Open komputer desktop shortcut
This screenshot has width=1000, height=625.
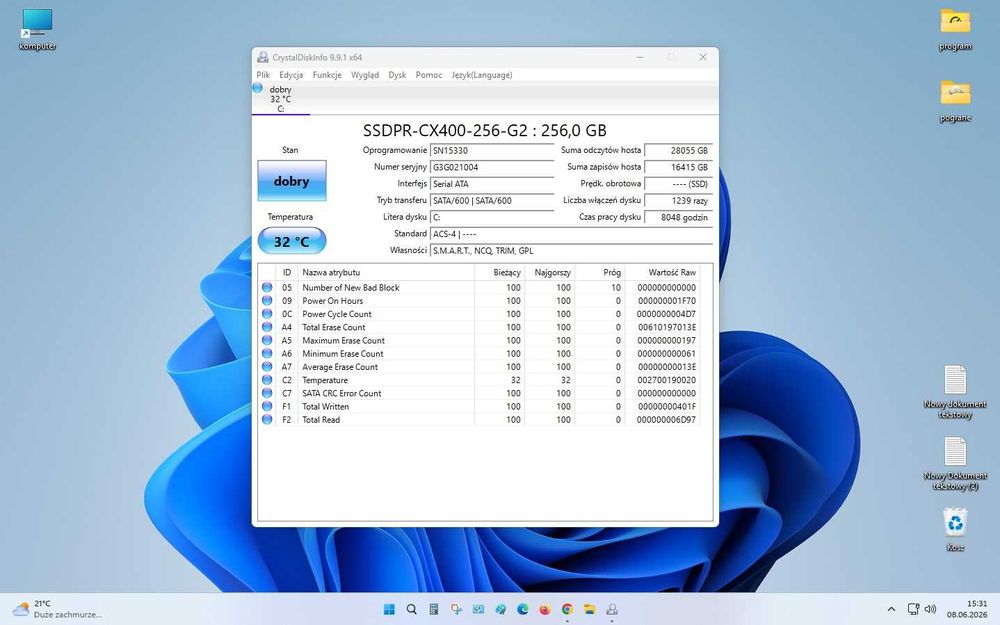coord(37,30)
